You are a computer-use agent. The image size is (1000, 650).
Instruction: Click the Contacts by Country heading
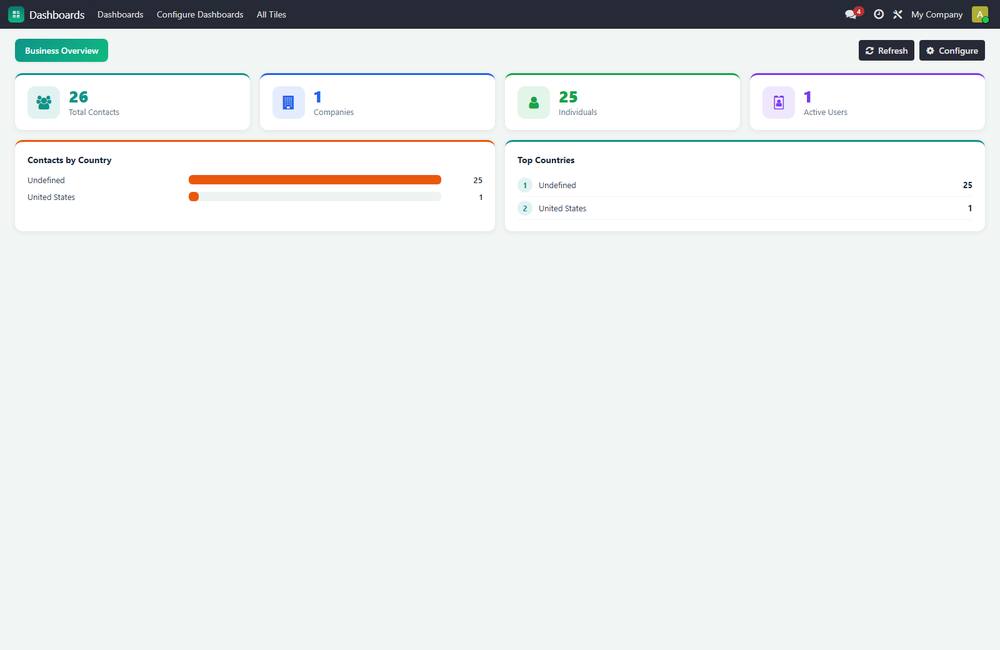70,160
